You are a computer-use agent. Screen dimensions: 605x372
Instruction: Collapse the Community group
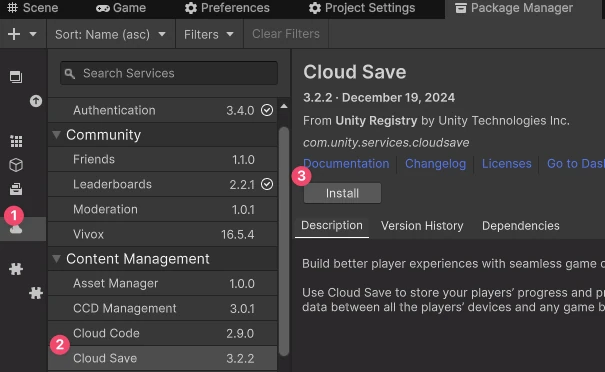tap(56, 135)
